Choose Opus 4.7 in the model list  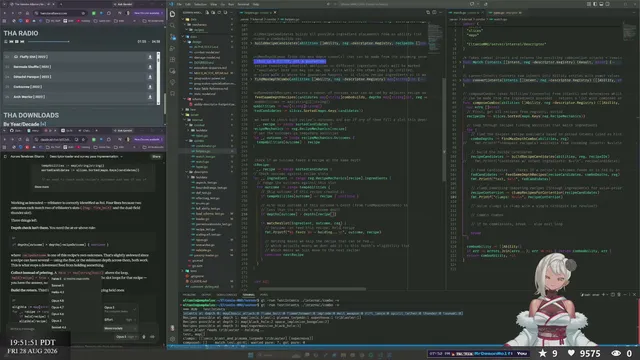(58, 307)
